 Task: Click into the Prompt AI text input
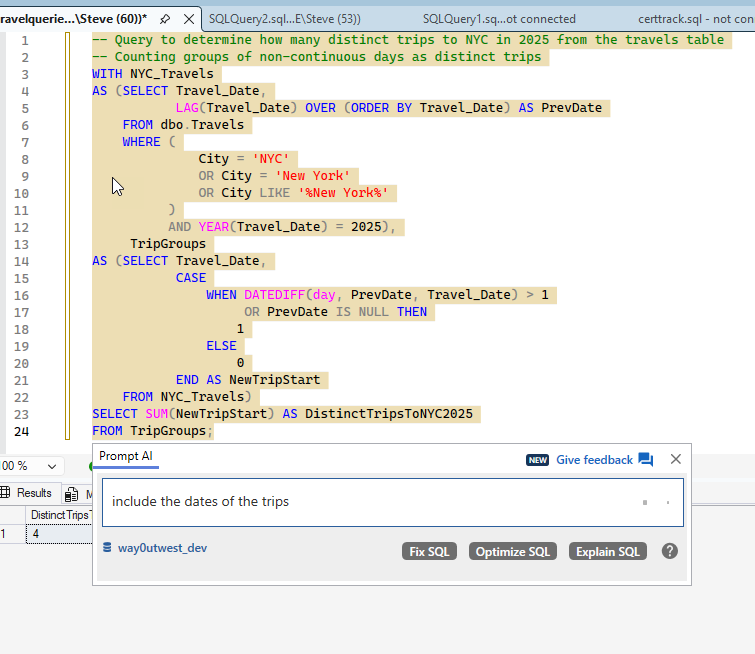[x=370, y=501]
